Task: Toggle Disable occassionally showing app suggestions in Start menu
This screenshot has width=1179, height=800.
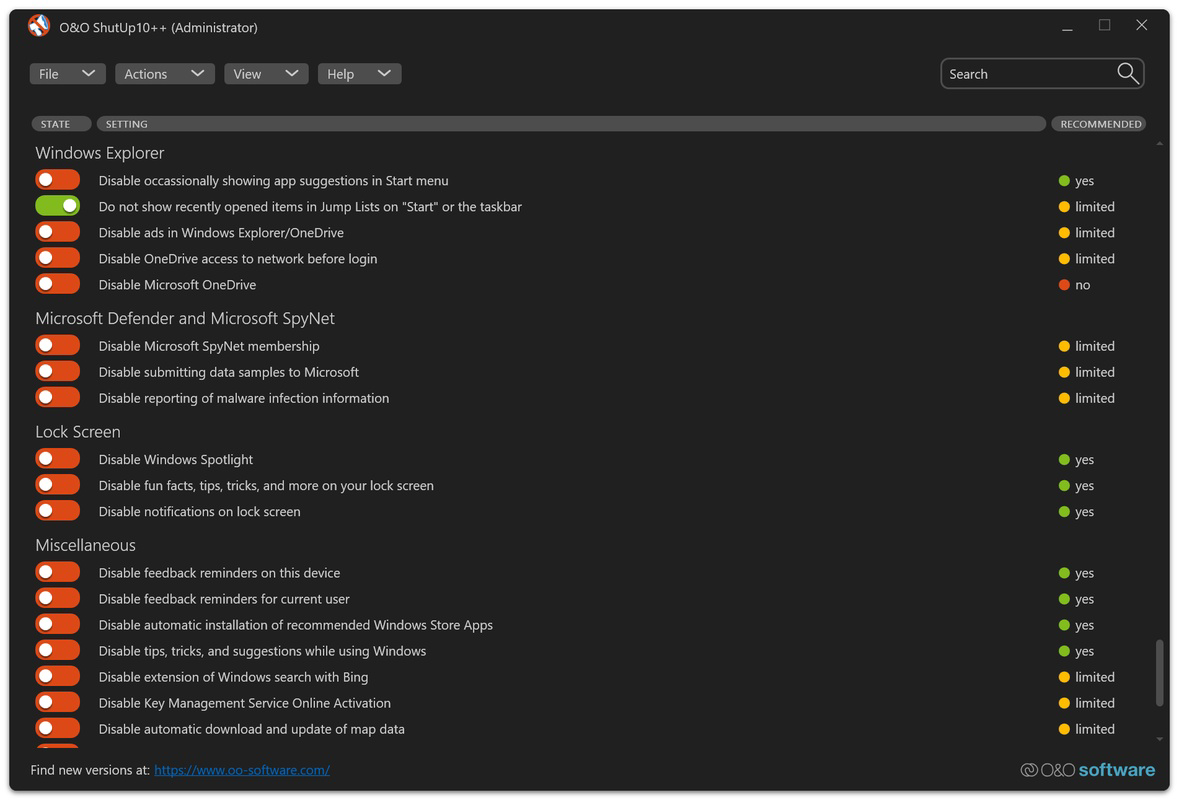Action: coord(57,180)
